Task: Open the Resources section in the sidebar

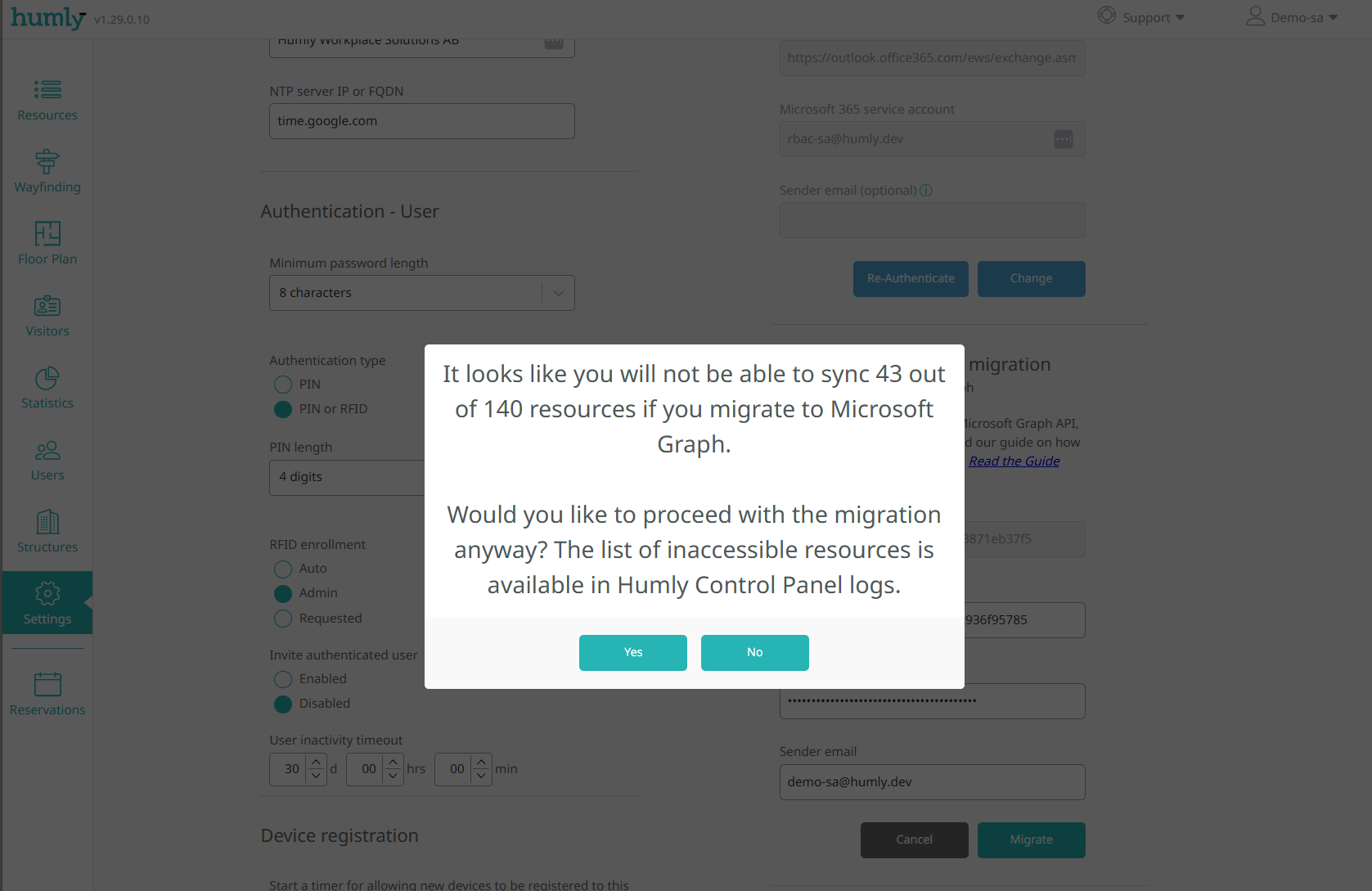Action: 47,100
